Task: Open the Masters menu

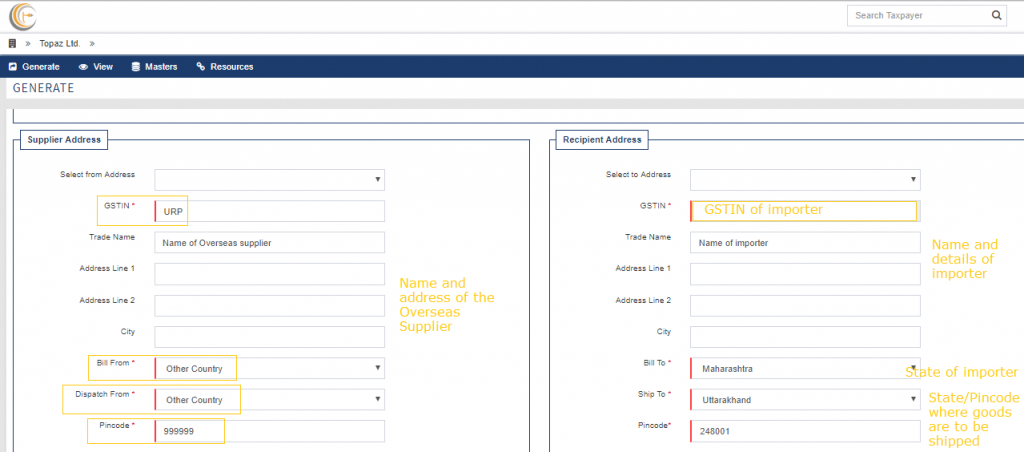Action: click(154, 67)
